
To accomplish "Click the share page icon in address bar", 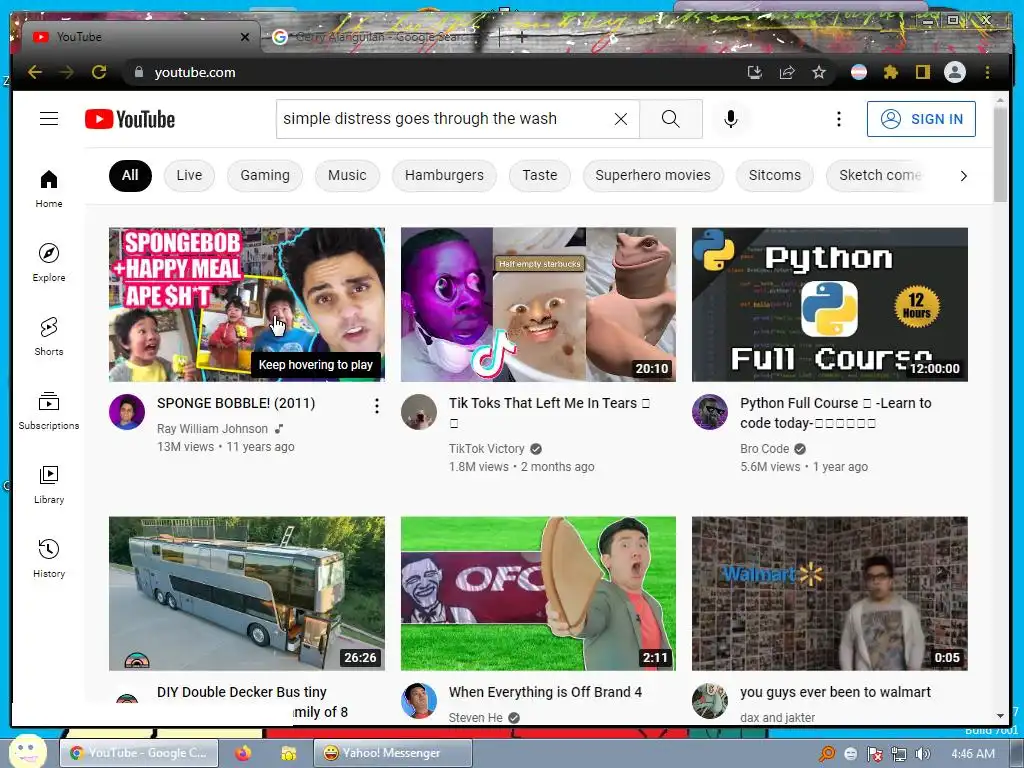I will (787, 72).
